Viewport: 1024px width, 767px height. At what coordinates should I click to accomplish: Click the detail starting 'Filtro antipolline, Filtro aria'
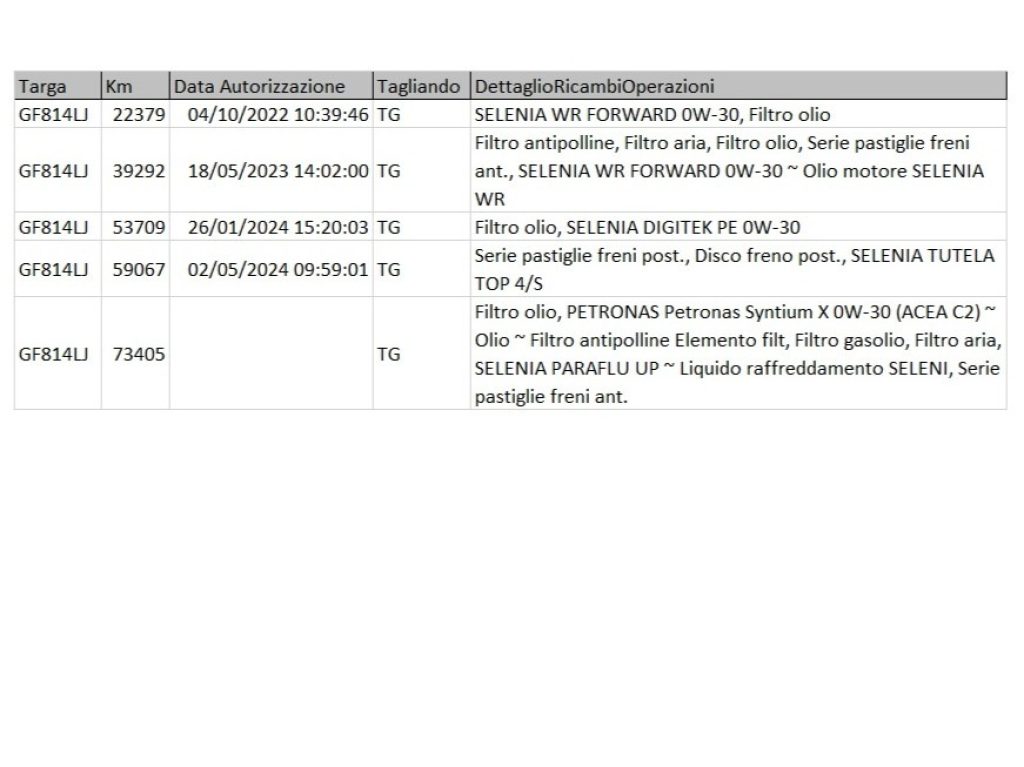pos(739,171)
